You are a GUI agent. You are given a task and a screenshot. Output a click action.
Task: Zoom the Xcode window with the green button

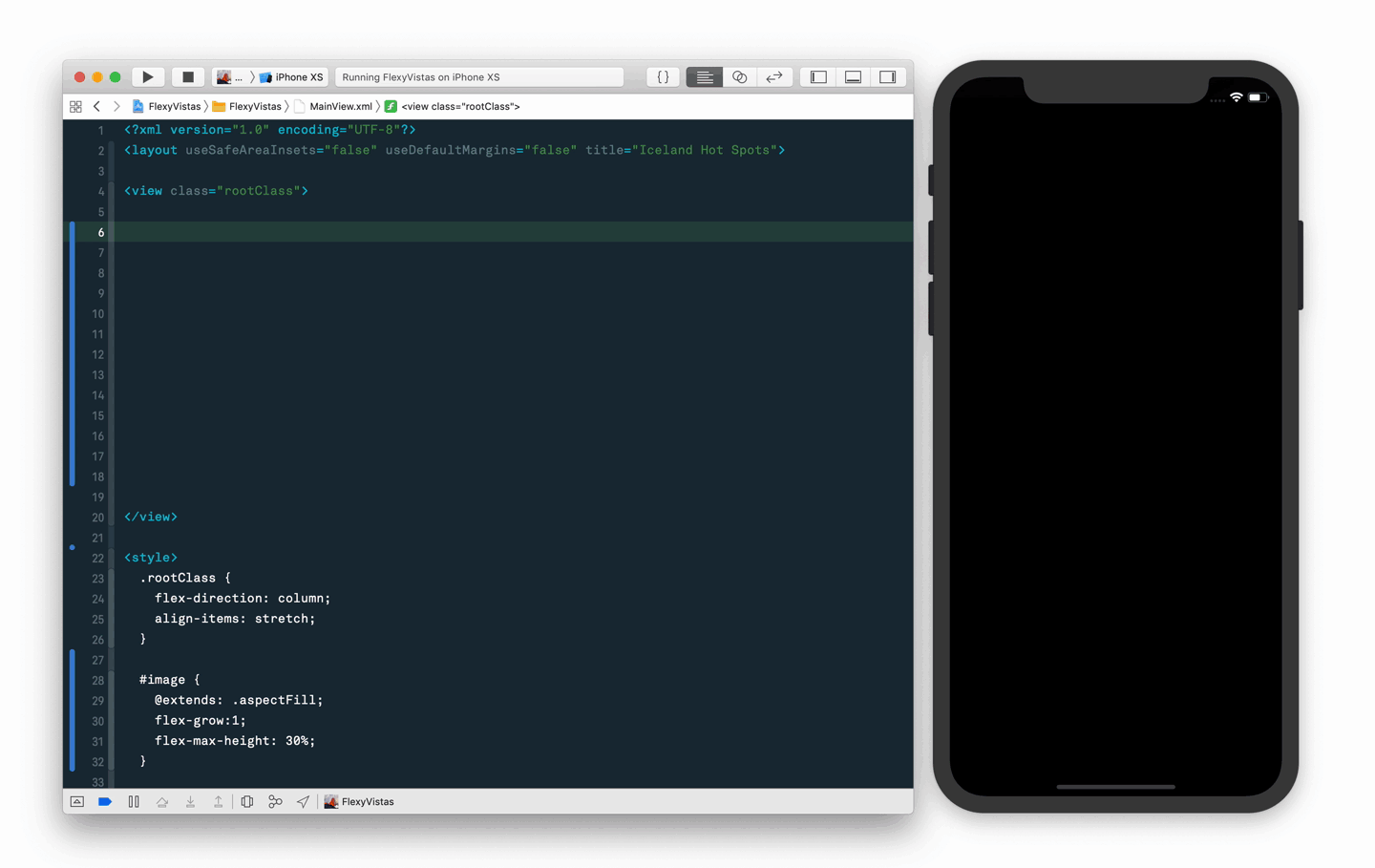[x=115, y=77]
